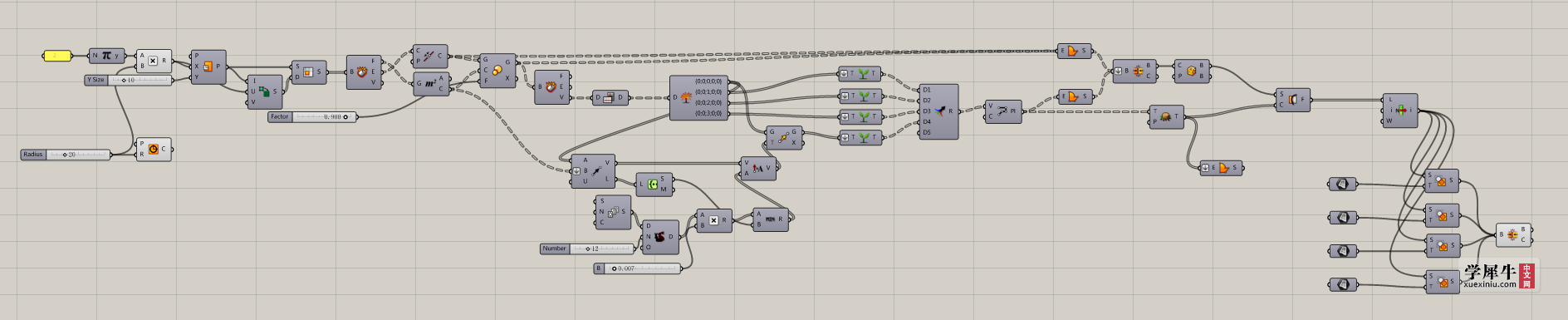Viewport: 1568px width, 320px height.
Task: Click the Explode Tree component with branch paths
Action: (x=698, y=97)
